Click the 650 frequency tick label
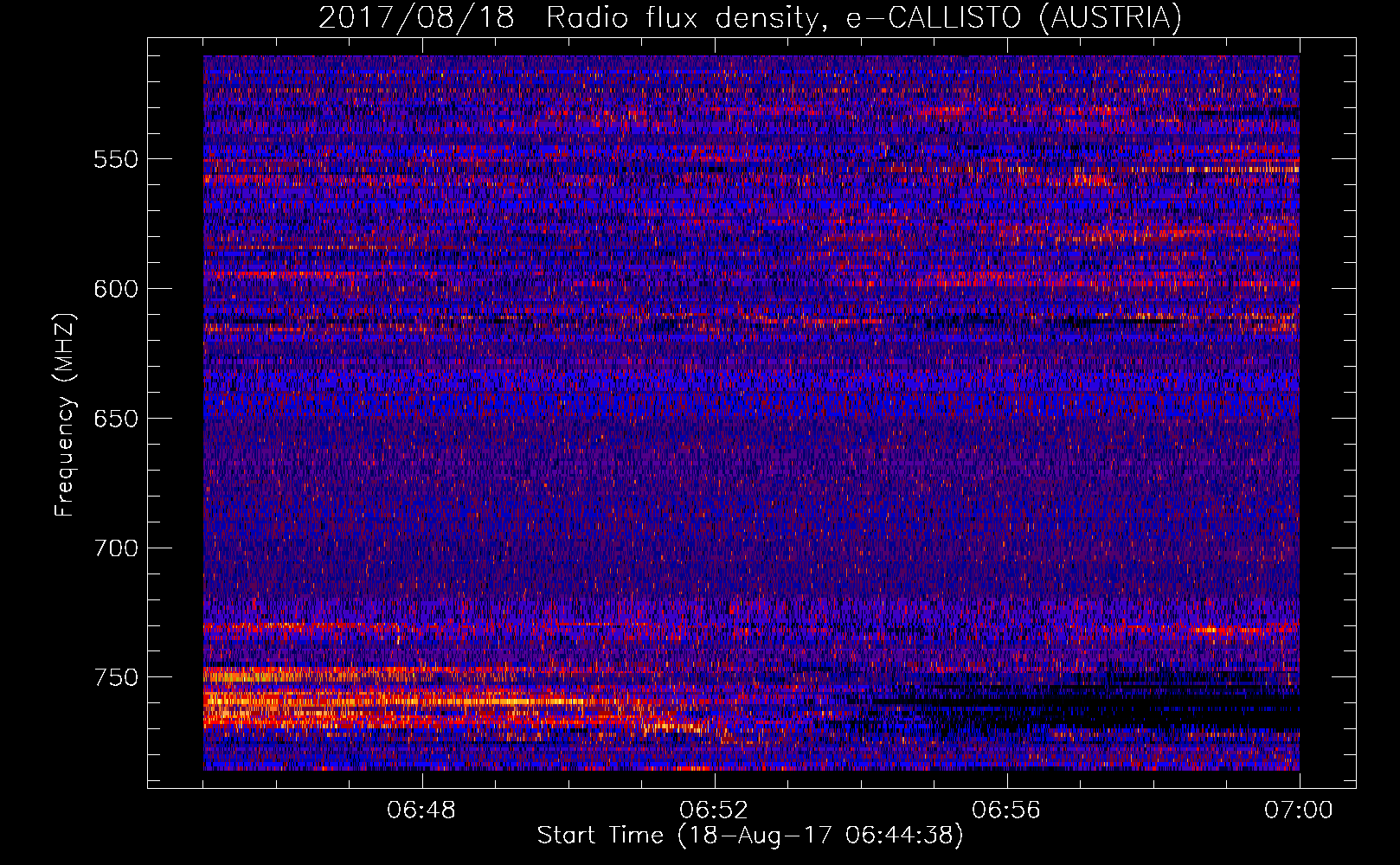The width and height of the screenshot is (1400, 865). 116,419
